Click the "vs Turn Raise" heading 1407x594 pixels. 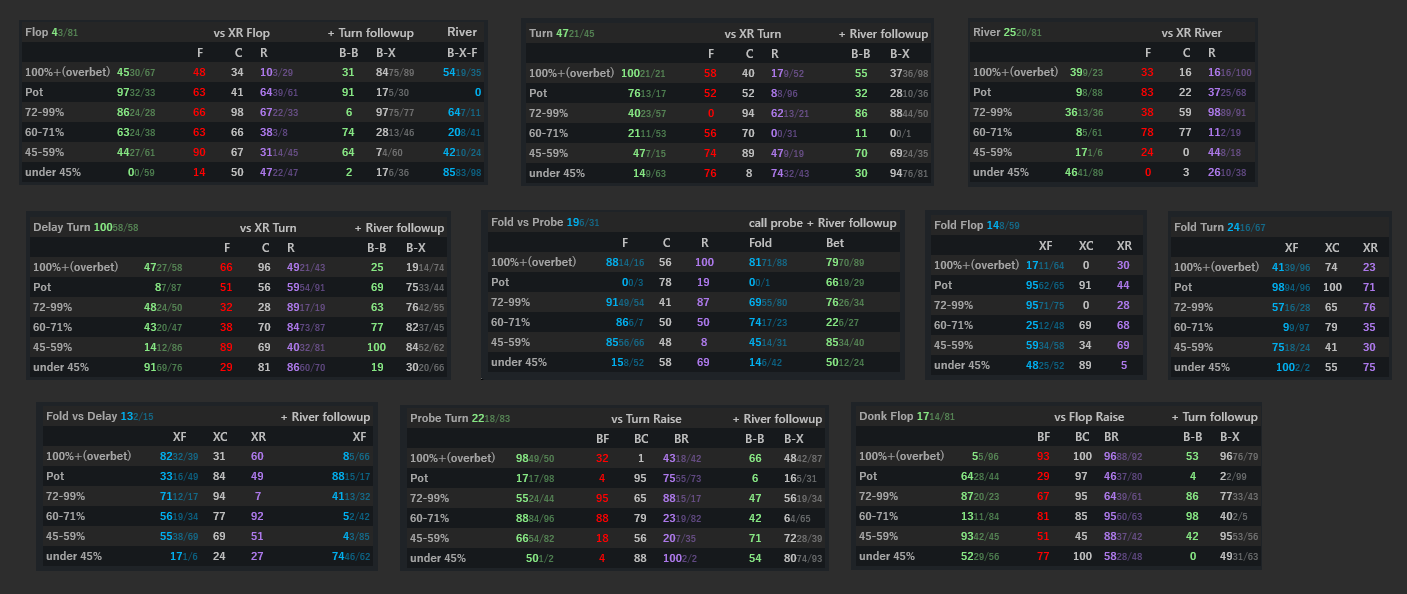pyautogui.click(x=646, y=419)
